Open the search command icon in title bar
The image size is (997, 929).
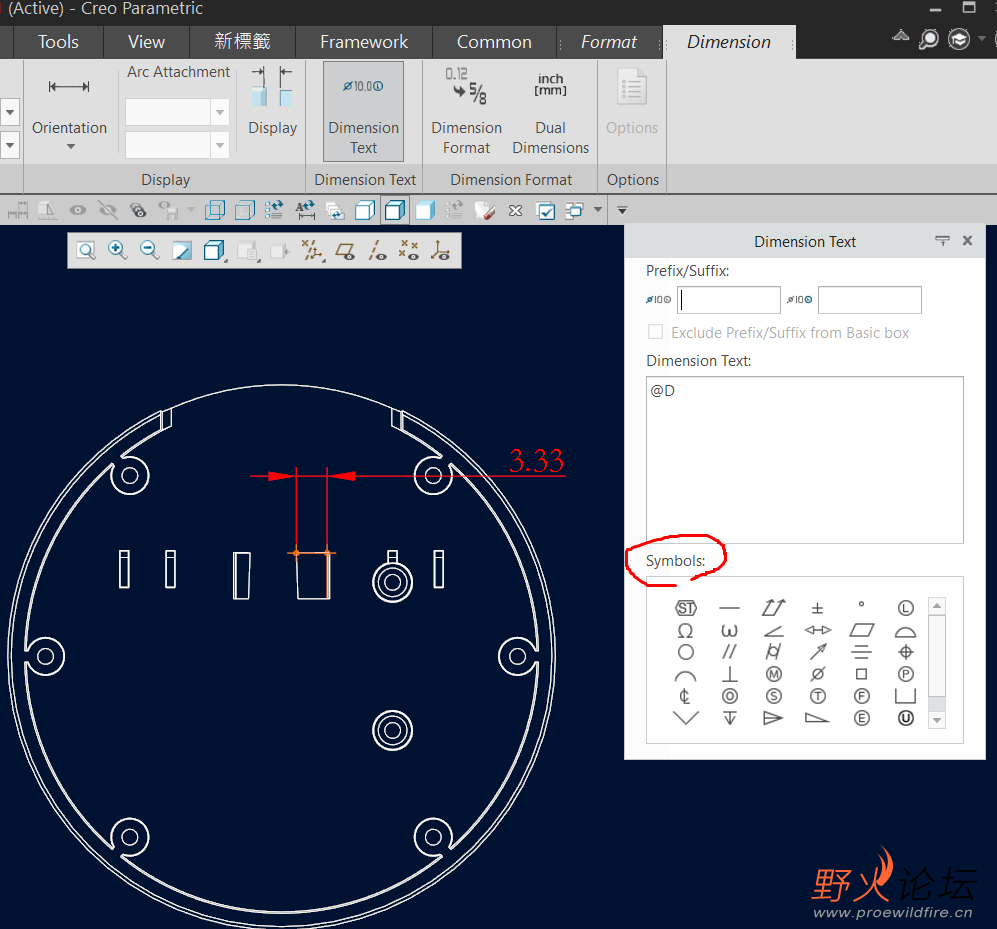tap(928, 39)
